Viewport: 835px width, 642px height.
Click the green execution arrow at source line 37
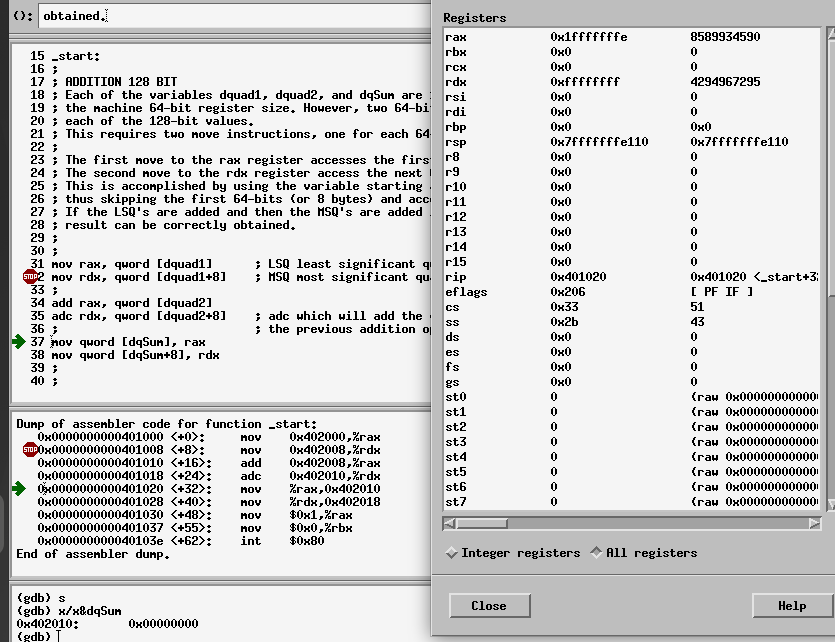[x=19, y=342]
